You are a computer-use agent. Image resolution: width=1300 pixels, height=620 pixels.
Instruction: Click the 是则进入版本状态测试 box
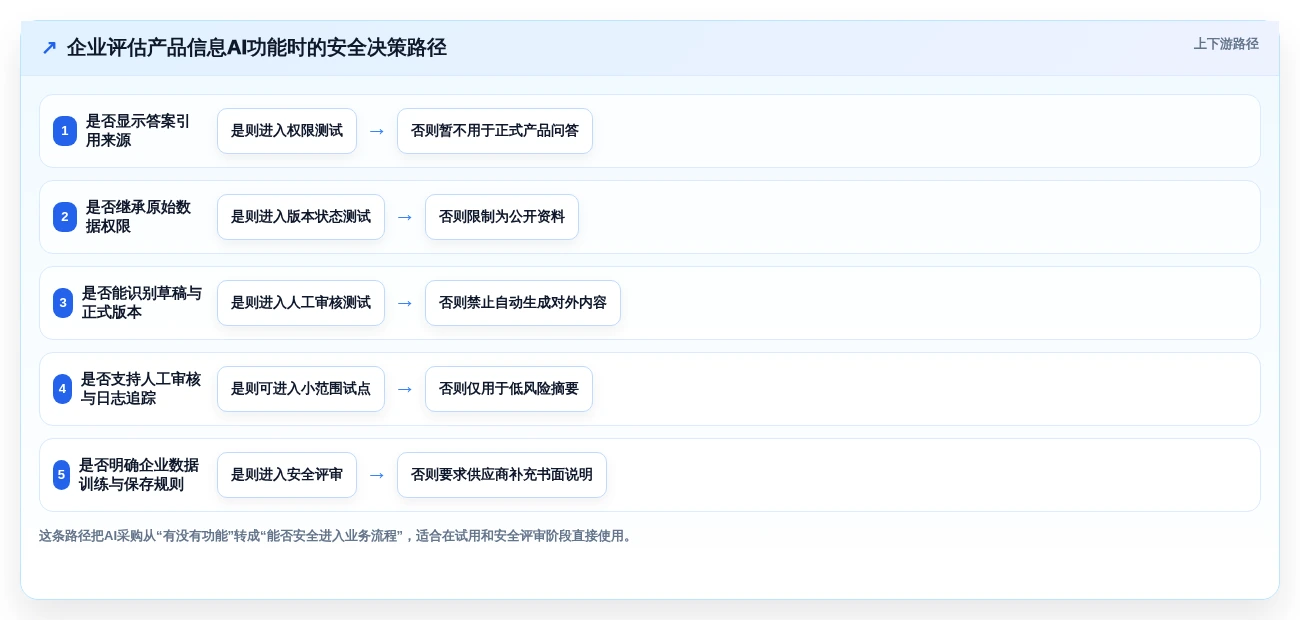click(x=301, y=217)
